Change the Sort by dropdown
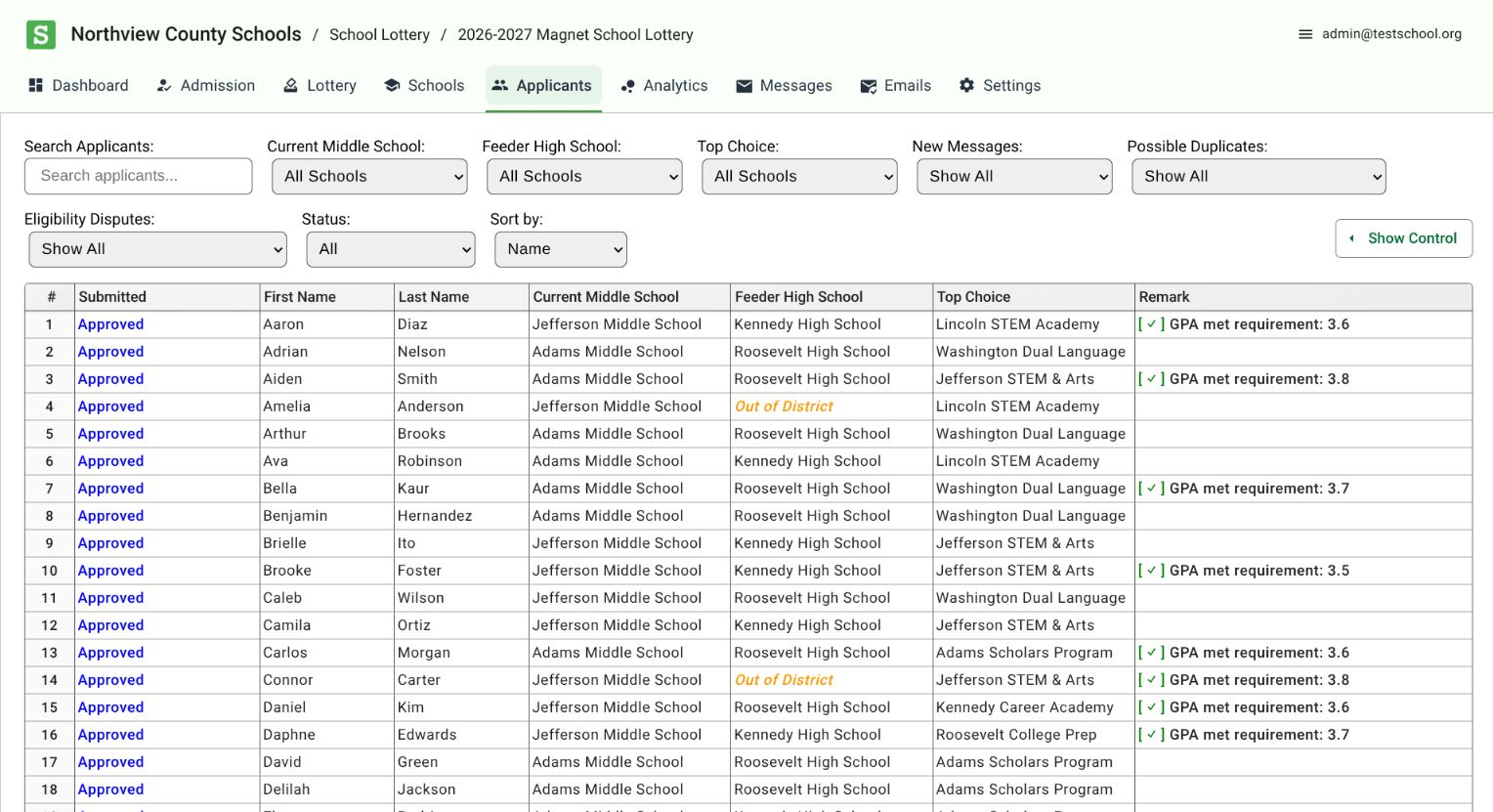Image resolution: width=1493 pixels, height=812 pixels. tap(561, 249)
